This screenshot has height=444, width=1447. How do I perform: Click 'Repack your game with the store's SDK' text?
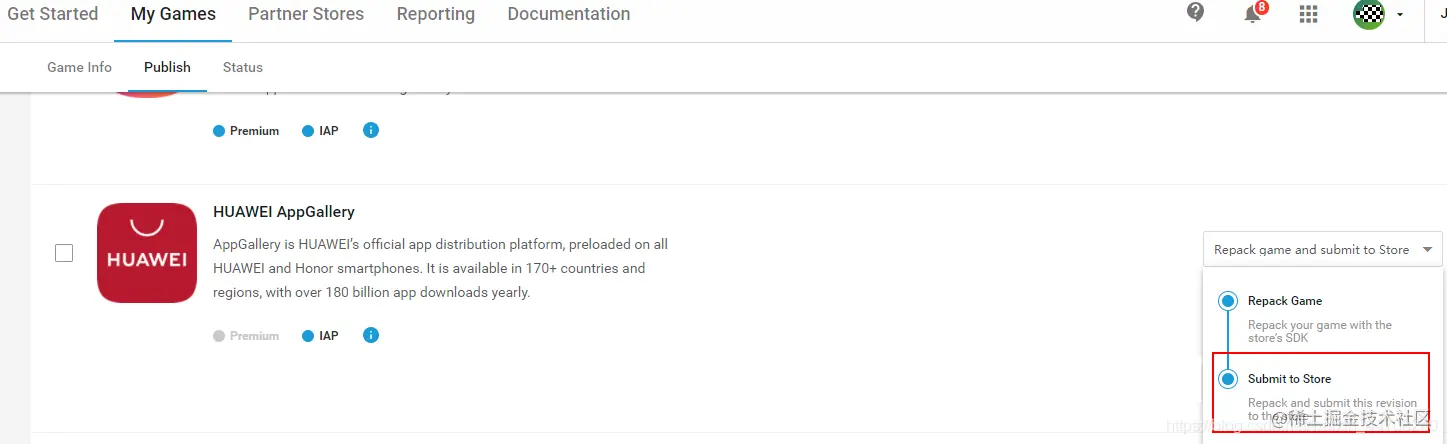tap(1320, 331)
